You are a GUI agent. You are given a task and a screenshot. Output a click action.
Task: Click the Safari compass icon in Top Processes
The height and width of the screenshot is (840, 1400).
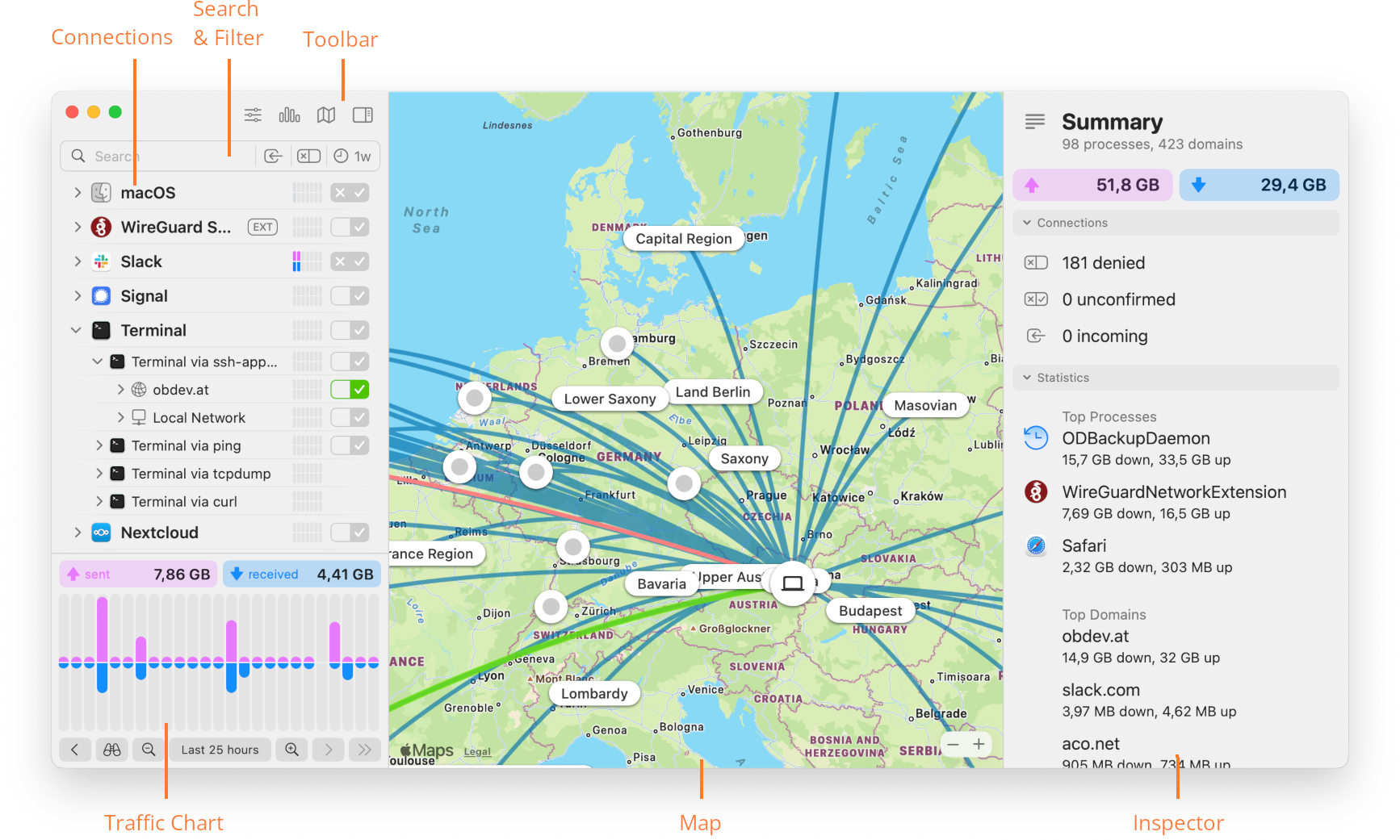coord(1036,546)
